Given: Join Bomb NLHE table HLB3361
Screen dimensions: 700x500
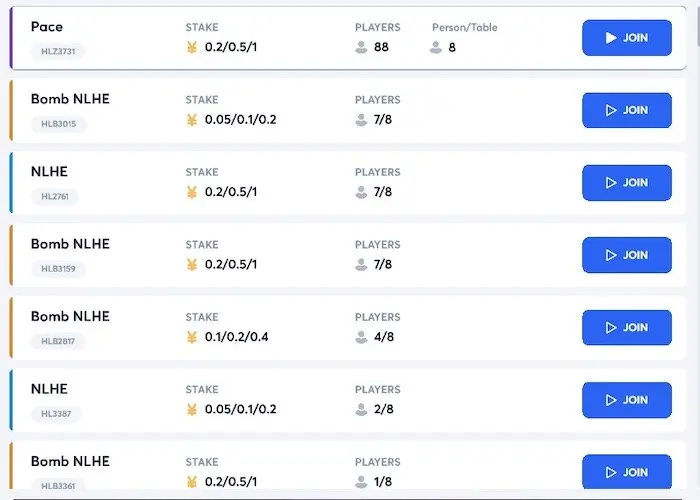Looking at the screenshot, I should 627,472.
